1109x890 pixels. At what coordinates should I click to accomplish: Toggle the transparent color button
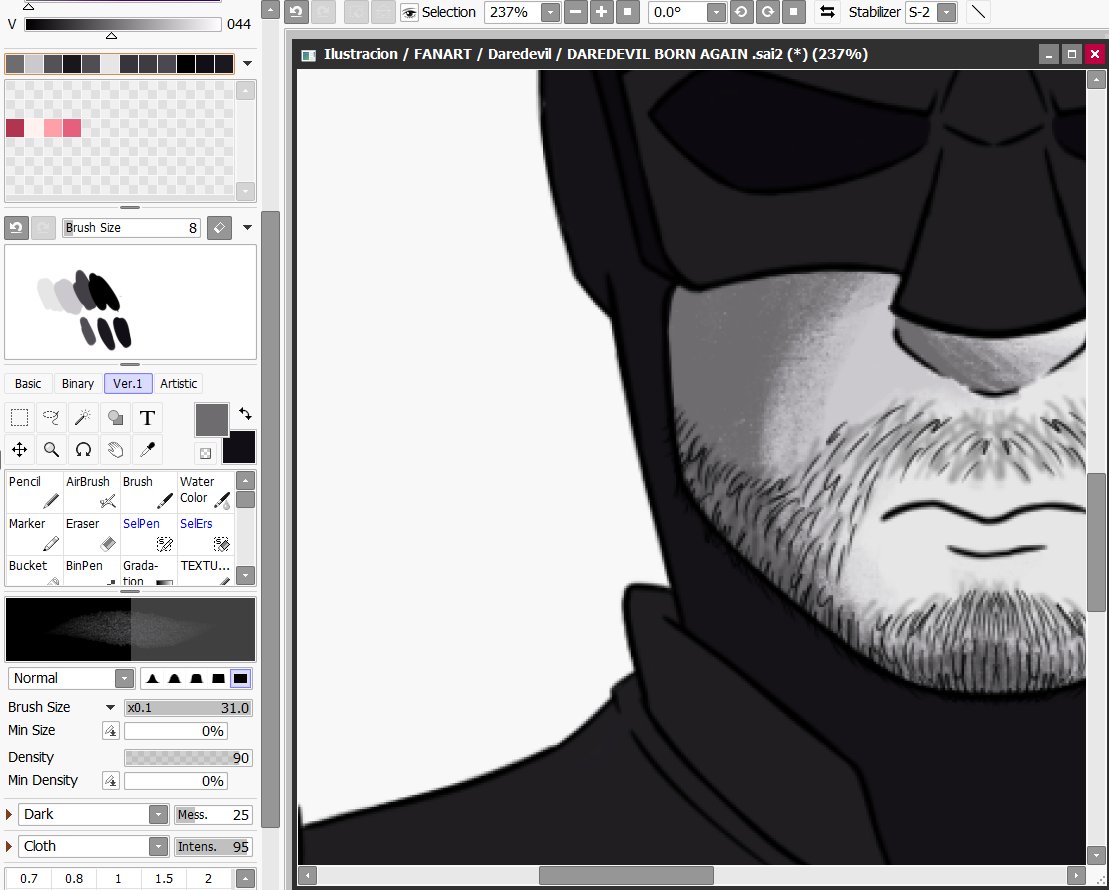(x=205, y=453)
